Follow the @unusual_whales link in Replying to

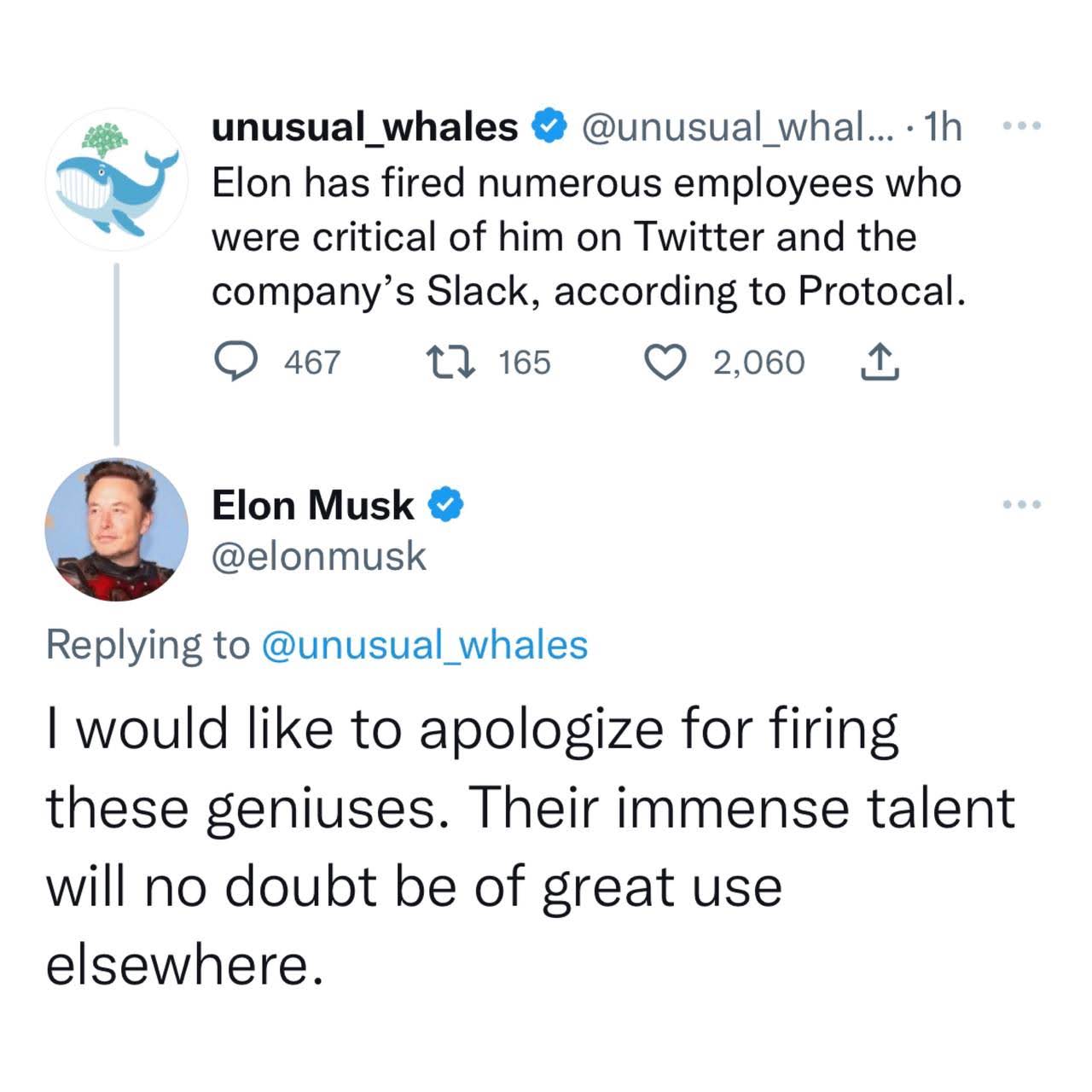(x=423, y=645)
